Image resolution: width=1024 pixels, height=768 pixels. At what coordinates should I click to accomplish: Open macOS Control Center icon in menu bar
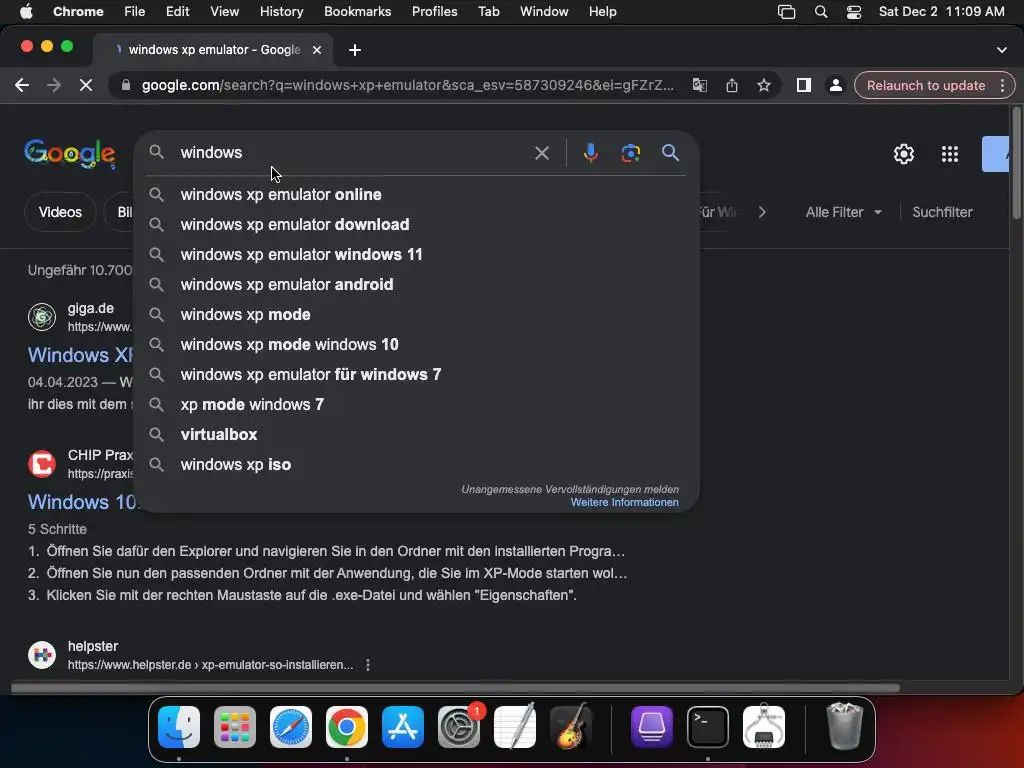[x=854, y=12]
